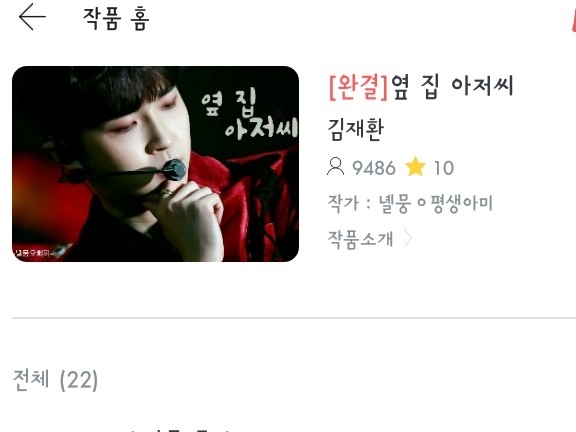Image resolution: width=576 pixels, height=432 pixels.
Task: Click the 9486 reader count number
Action: point(374,168)
